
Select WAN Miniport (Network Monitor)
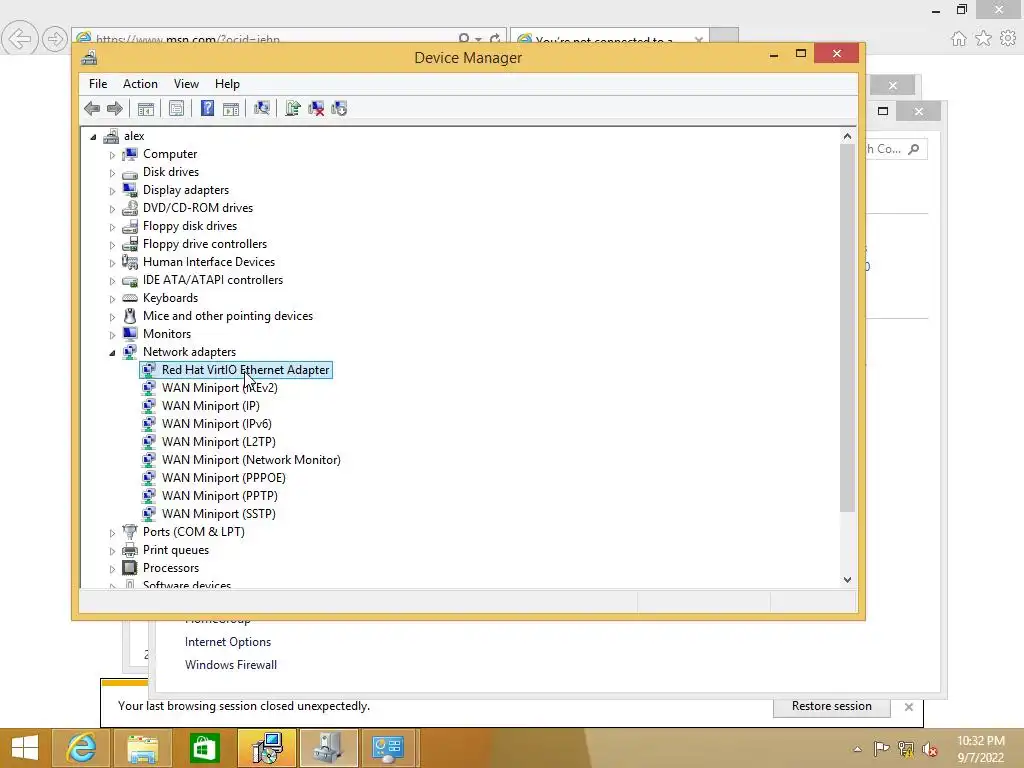[251, 460]
